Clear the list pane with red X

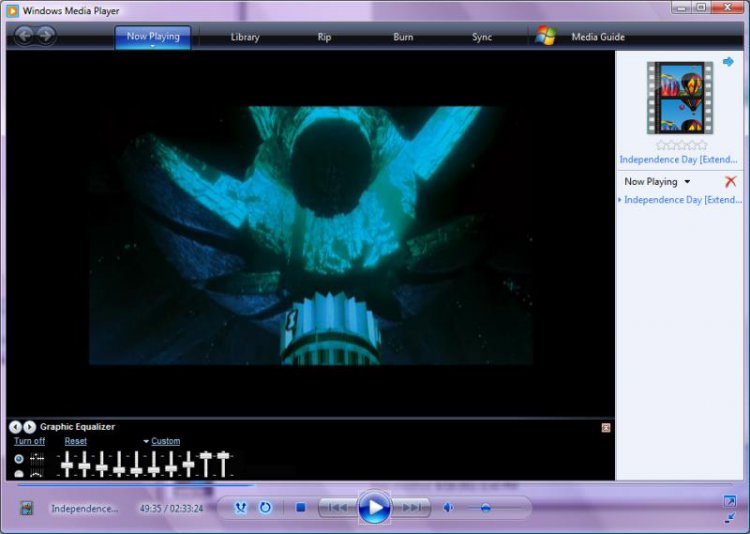(x=730, y=181)
